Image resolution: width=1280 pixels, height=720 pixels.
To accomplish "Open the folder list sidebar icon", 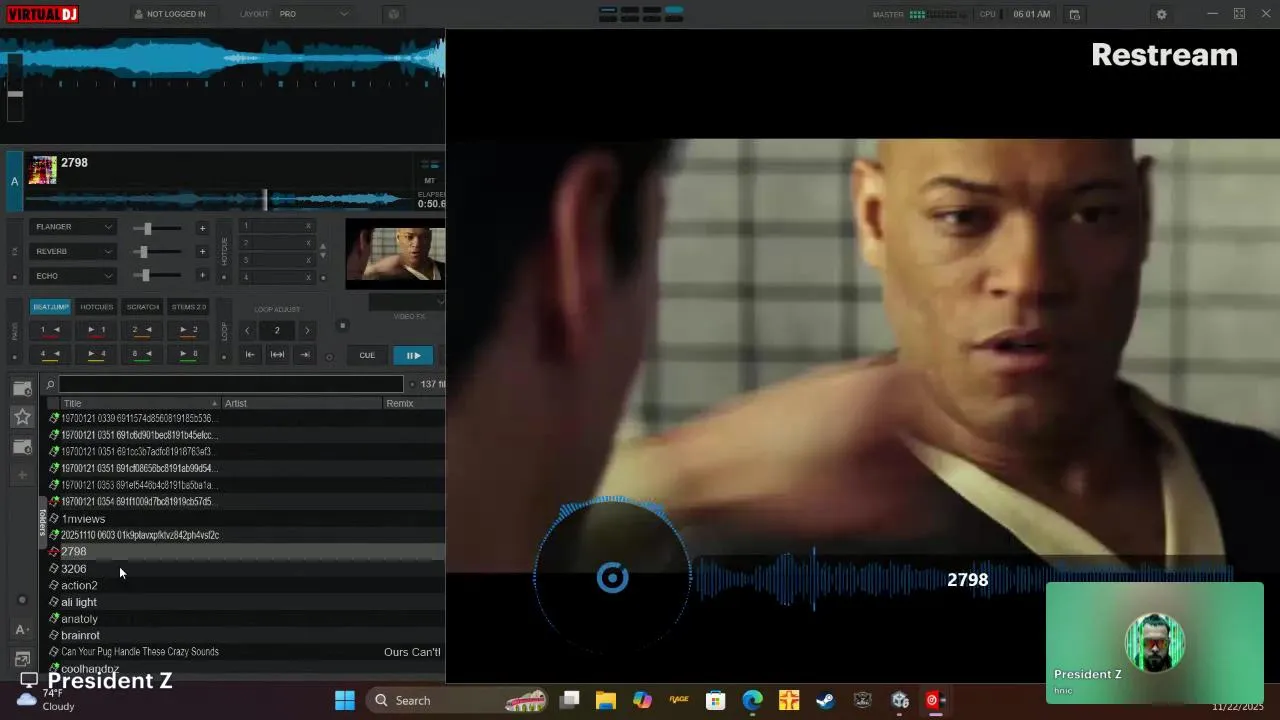I will 22,388.
